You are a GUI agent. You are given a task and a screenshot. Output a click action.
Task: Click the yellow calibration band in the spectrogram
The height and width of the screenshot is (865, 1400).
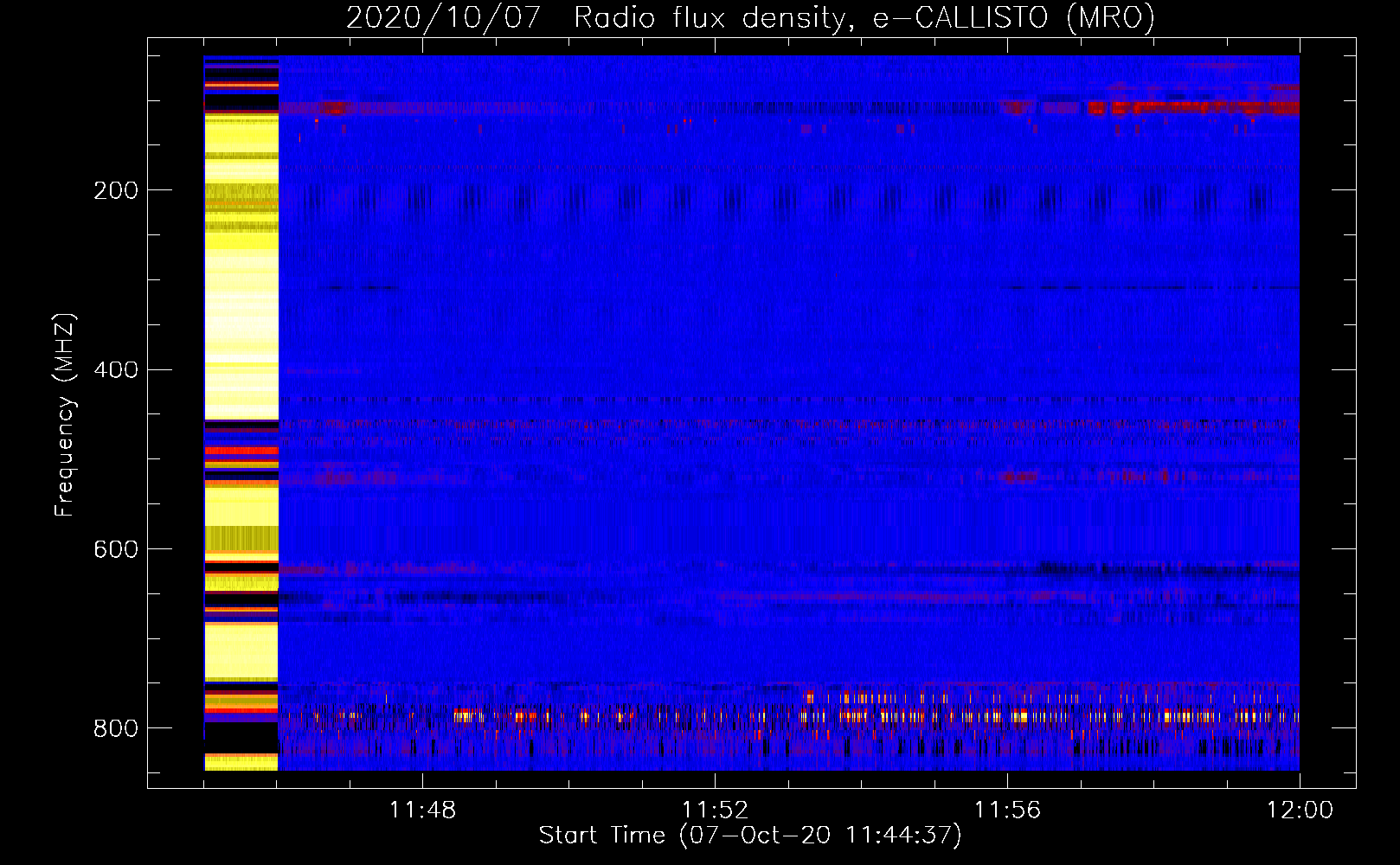241,413
